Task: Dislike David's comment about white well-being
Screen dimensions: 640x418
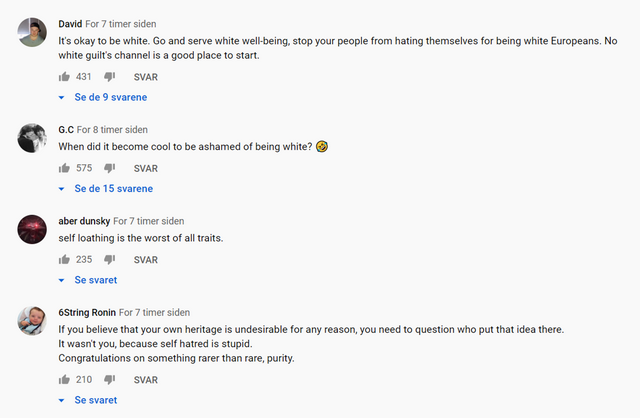Action: [109, 77]
